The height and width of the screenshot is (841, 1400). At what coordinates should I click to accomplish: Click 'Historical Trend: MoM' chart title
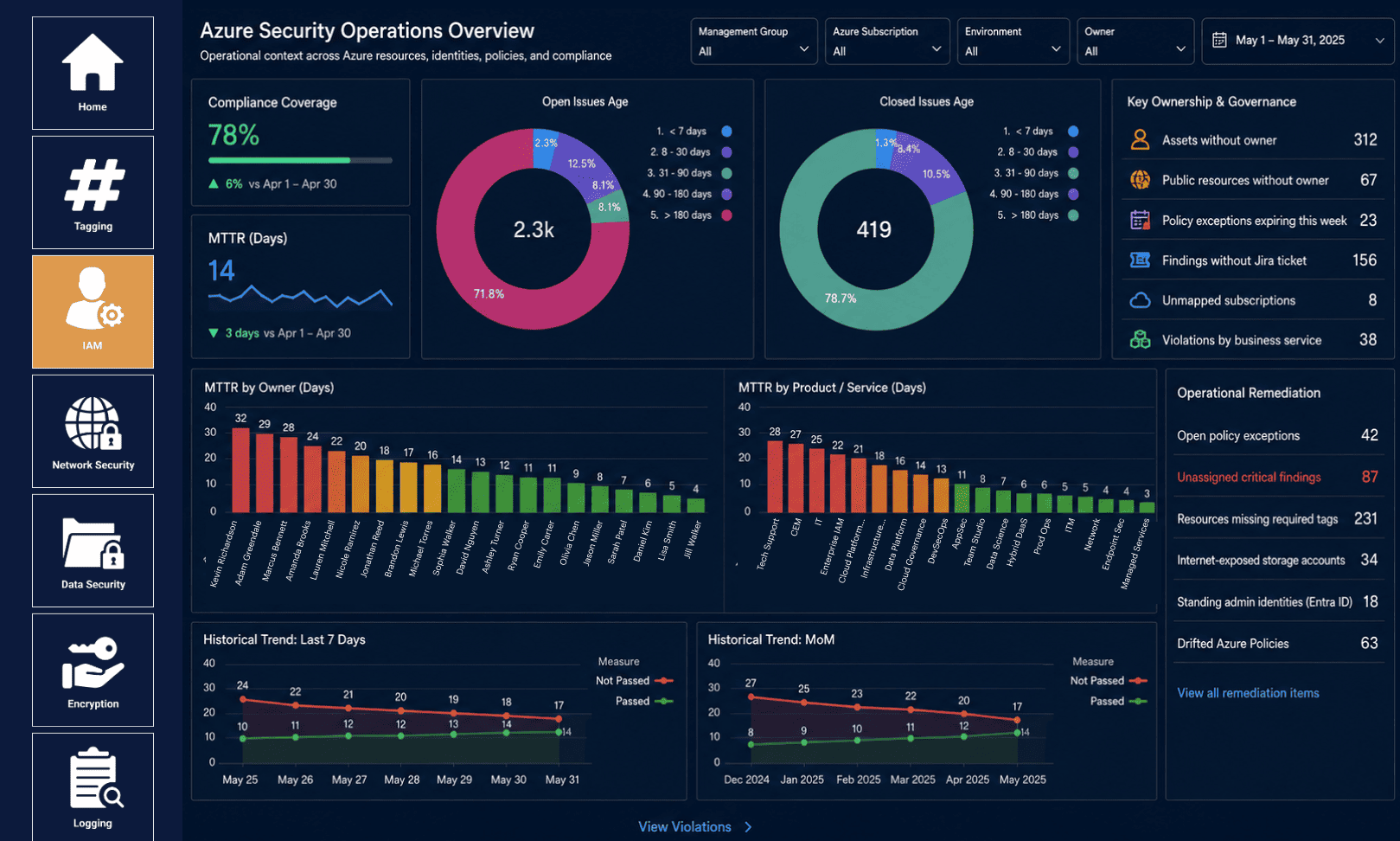point(771,639)
